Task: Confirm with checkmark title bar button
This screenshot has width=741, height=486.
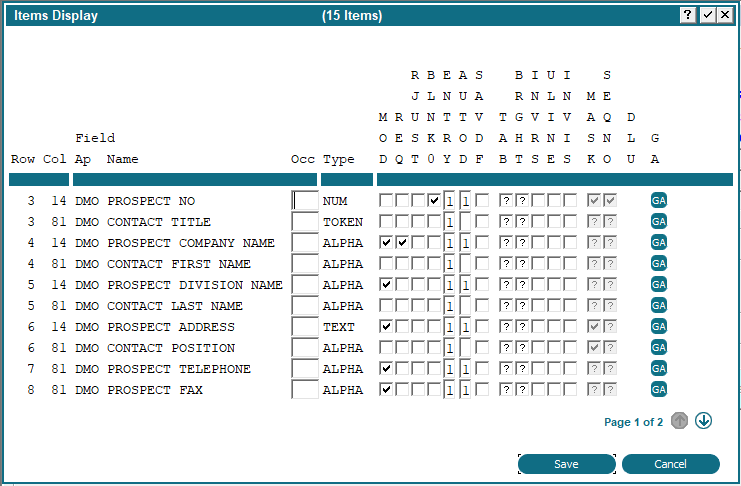Action: click(707, 15)
